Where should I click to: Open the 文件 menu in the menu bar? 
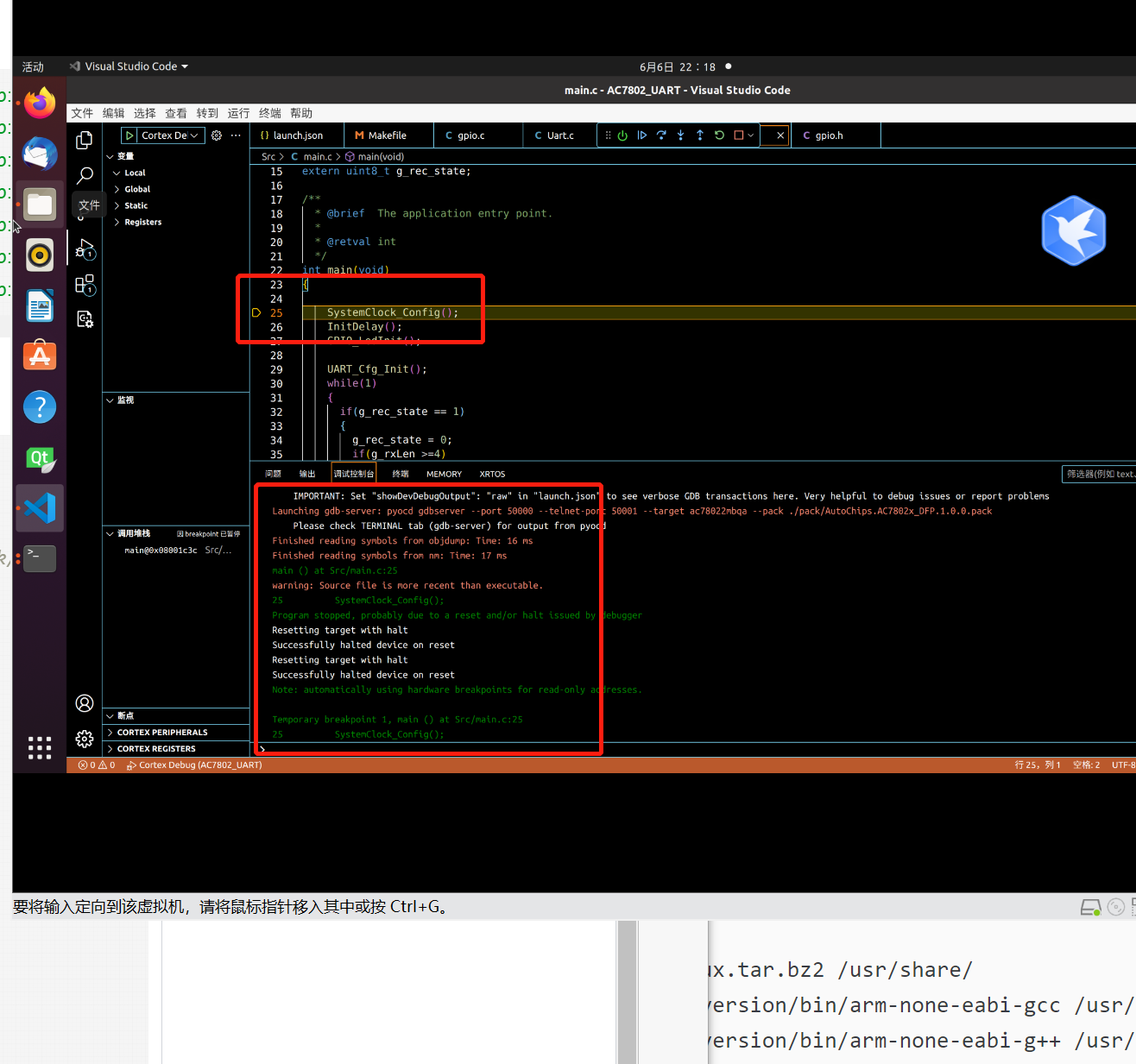point(82,113)
